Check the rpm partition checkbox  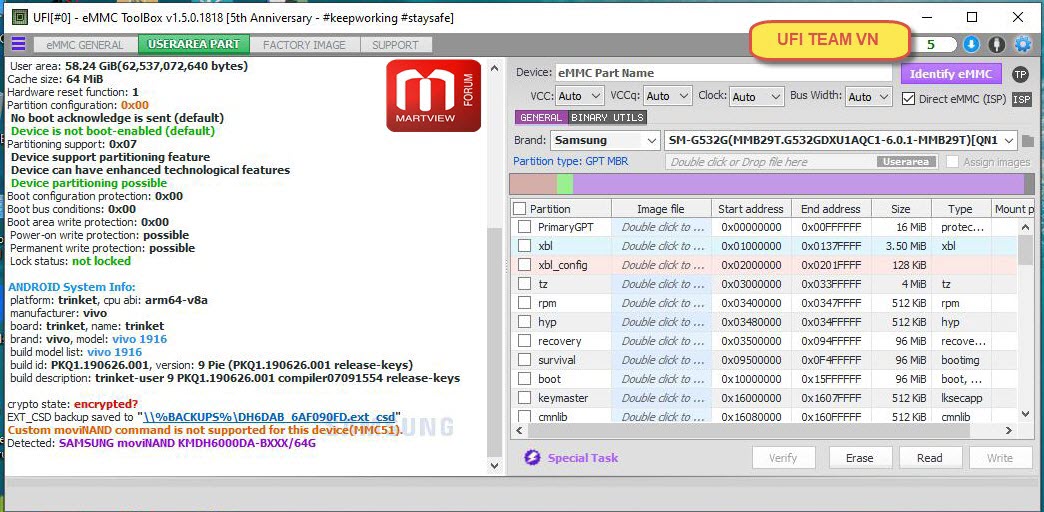click(525, 303)
